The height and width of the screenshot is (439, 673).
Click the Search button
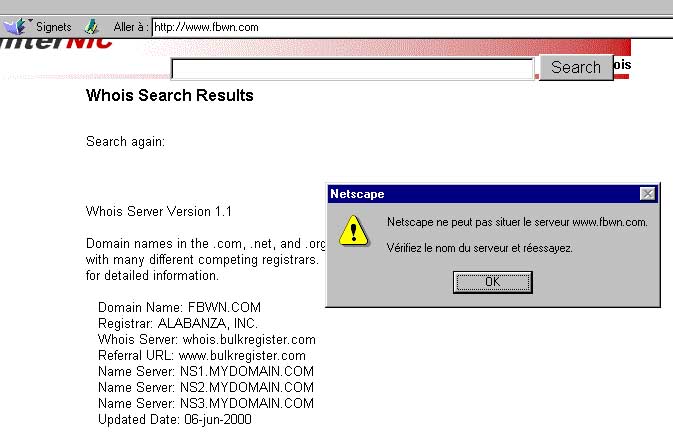576,67
